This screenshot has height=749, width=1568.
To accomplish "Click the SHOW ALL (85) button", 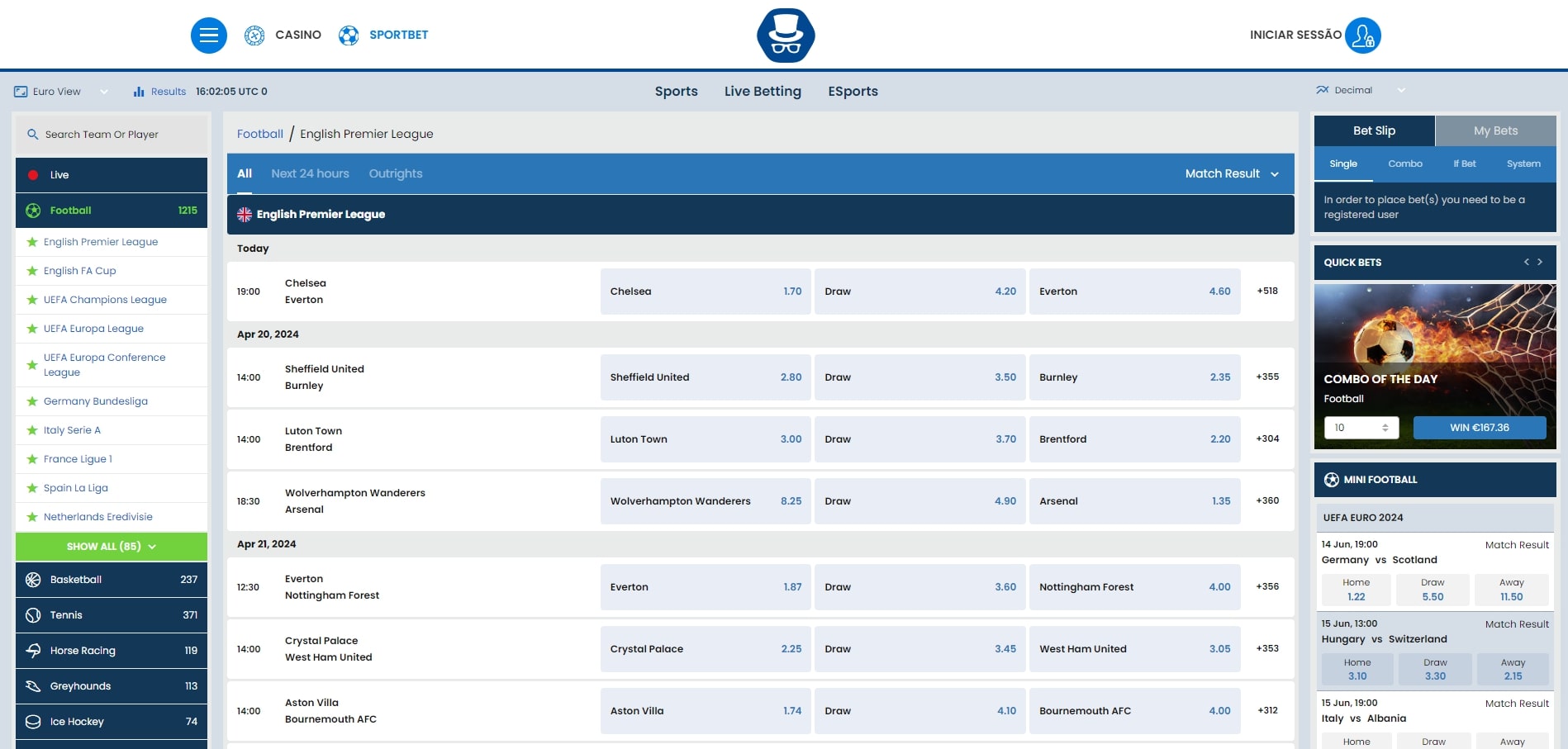I will coord(111,547).
